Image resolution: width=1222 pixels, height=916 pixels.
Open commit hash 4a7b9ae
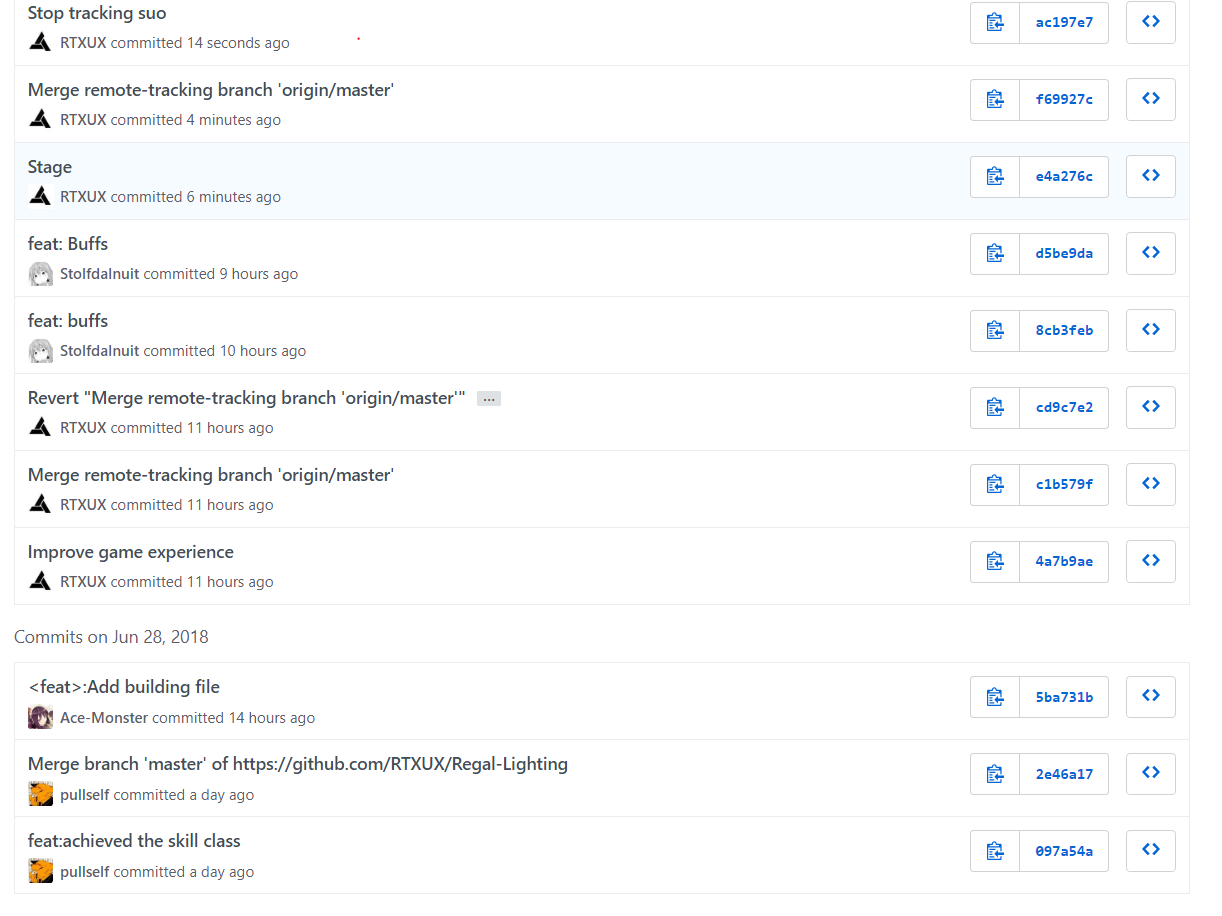click(x=1064, y=561)
